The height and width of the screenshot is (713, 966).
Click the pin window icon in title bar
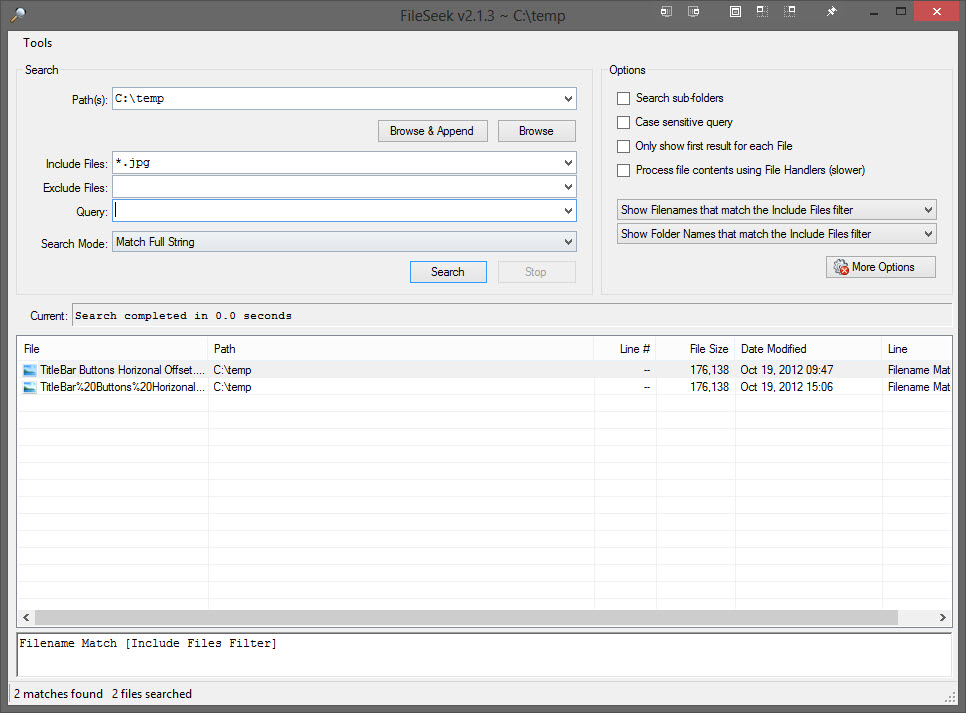point(831,12)
